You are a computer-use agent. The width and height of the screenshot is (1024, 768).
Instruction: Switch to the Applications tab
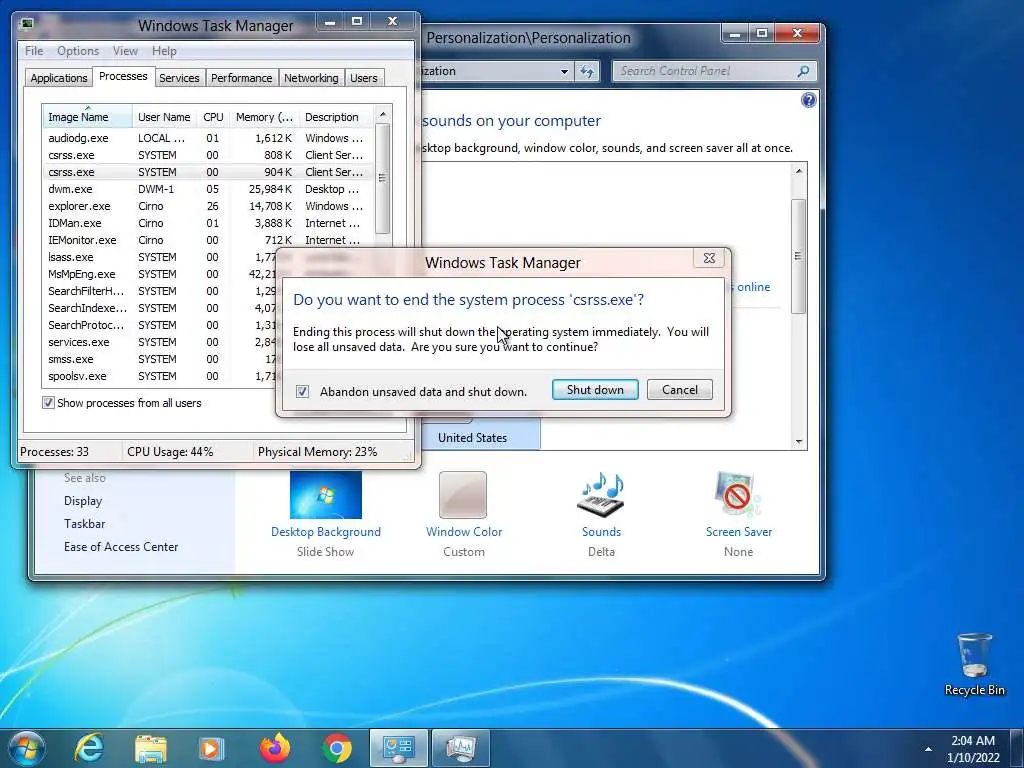pos(59,78)
